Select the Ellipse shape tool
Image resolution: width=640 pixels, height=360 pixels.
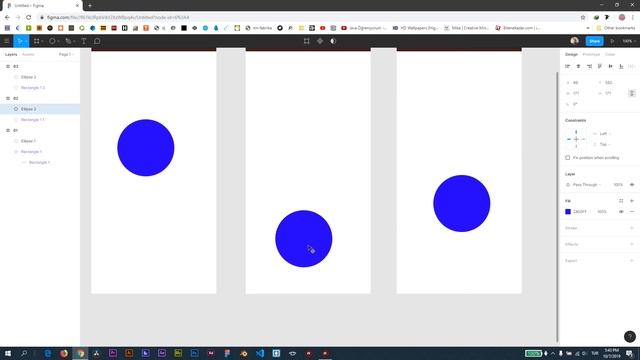tap(52, 41)
